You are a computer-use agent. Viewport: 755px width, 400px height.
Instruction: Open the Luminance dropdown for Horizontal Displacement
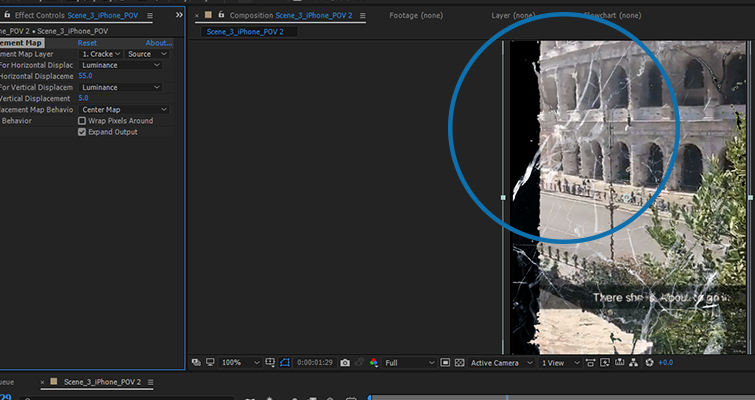120,65
